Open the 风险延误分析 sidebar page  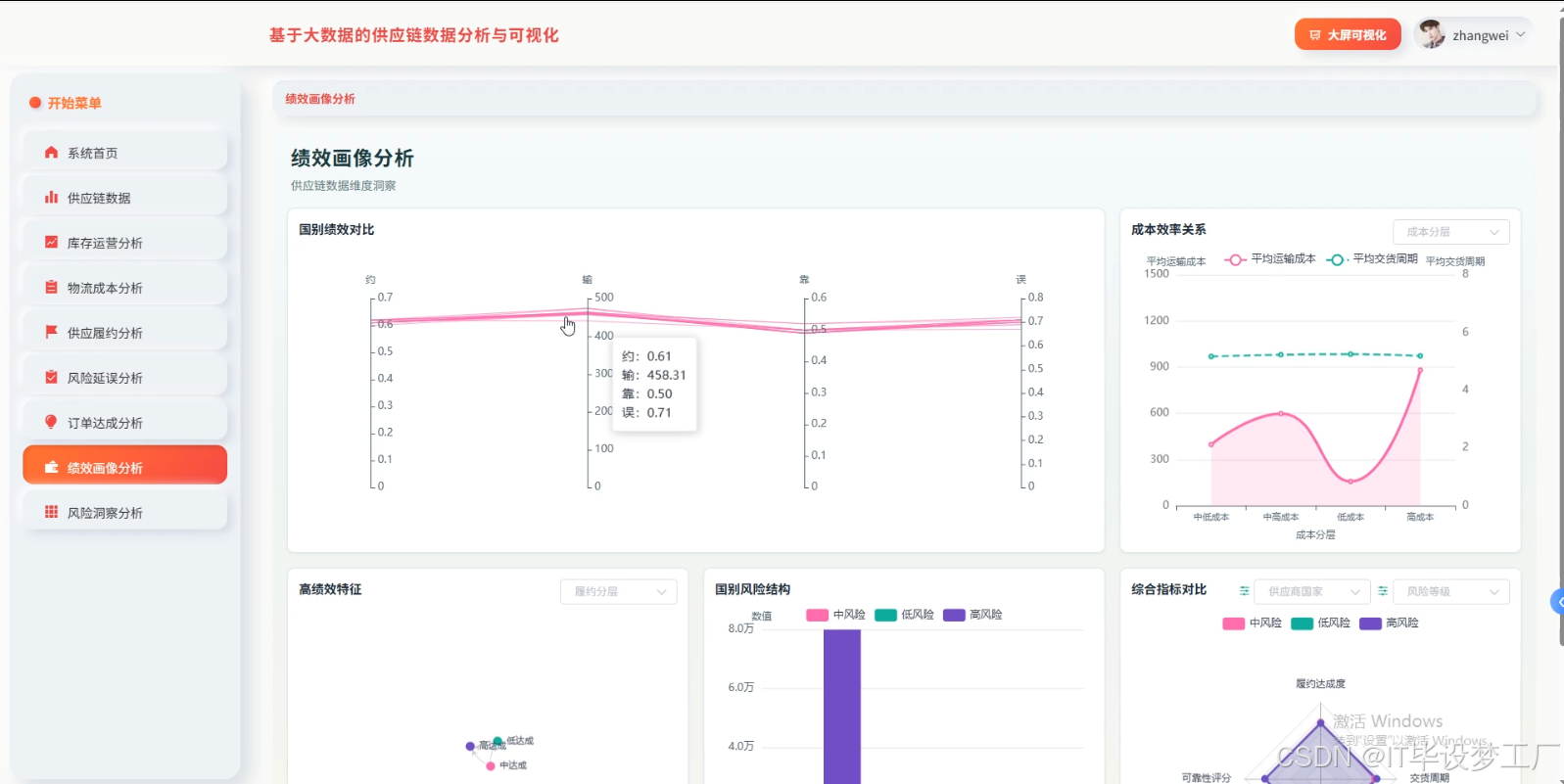[x=124, y=378]
